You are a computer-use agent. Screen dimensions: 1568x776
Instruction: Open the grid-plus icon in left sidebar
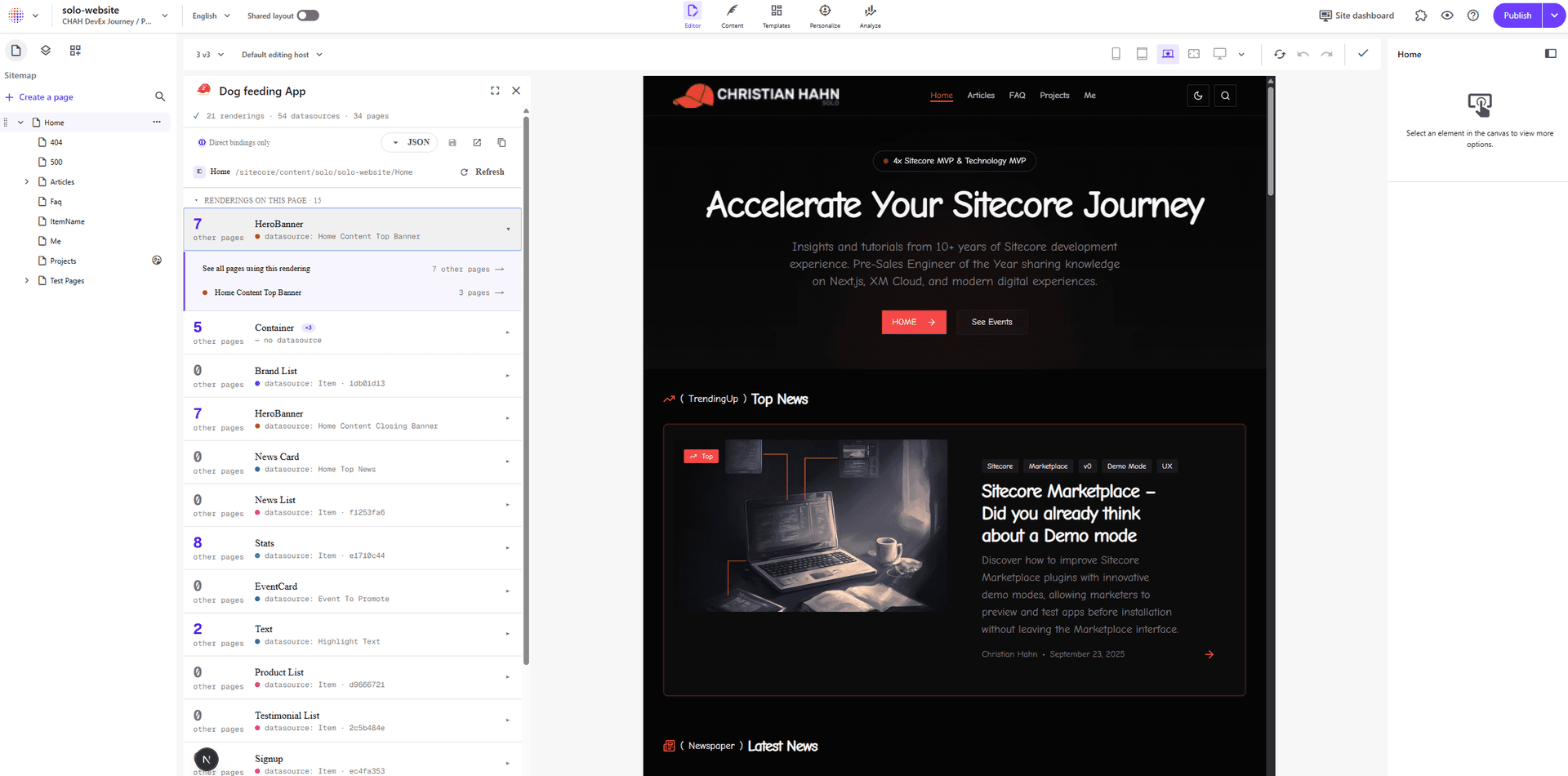pyautogui.click(x=75, y=51)
